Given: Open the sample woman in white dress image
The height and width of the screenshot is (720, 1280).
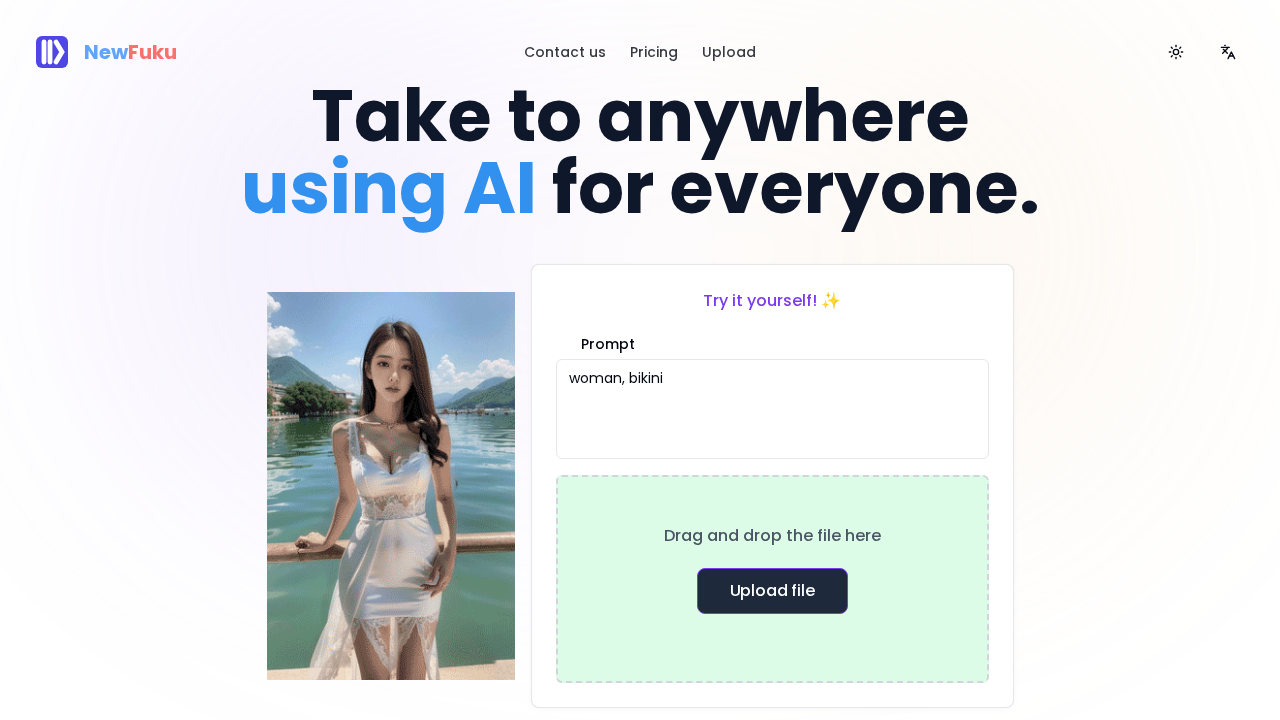Looking at the screenshot, I should 391,486.
